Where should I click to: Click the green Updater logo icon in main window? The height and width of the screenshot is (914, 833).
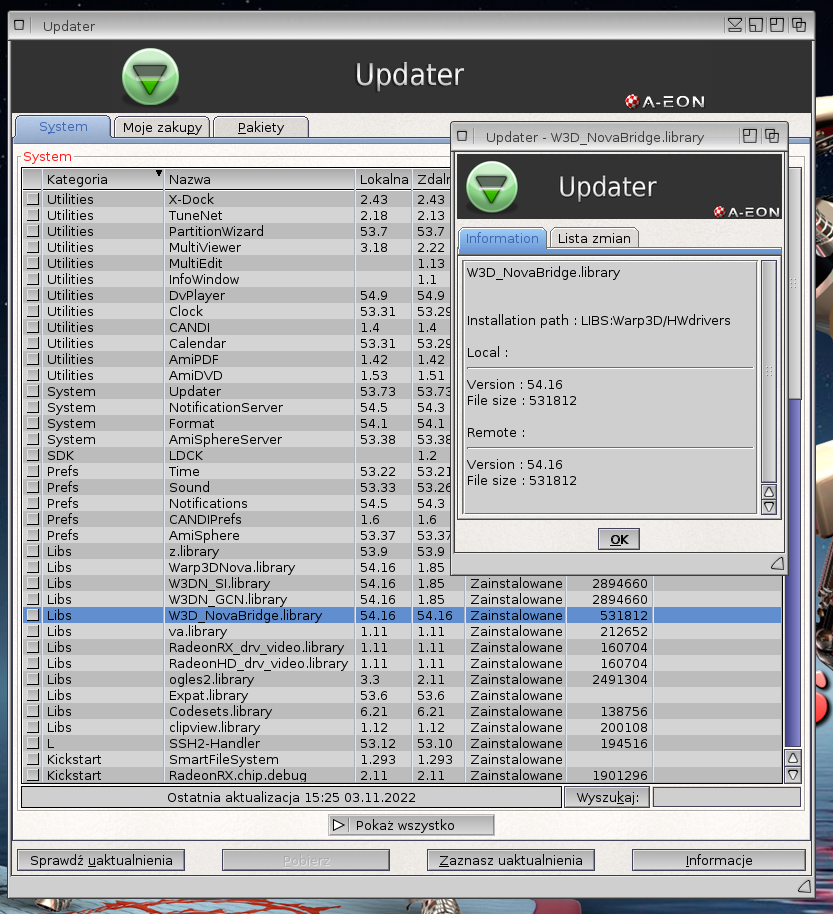pos(150,77)
